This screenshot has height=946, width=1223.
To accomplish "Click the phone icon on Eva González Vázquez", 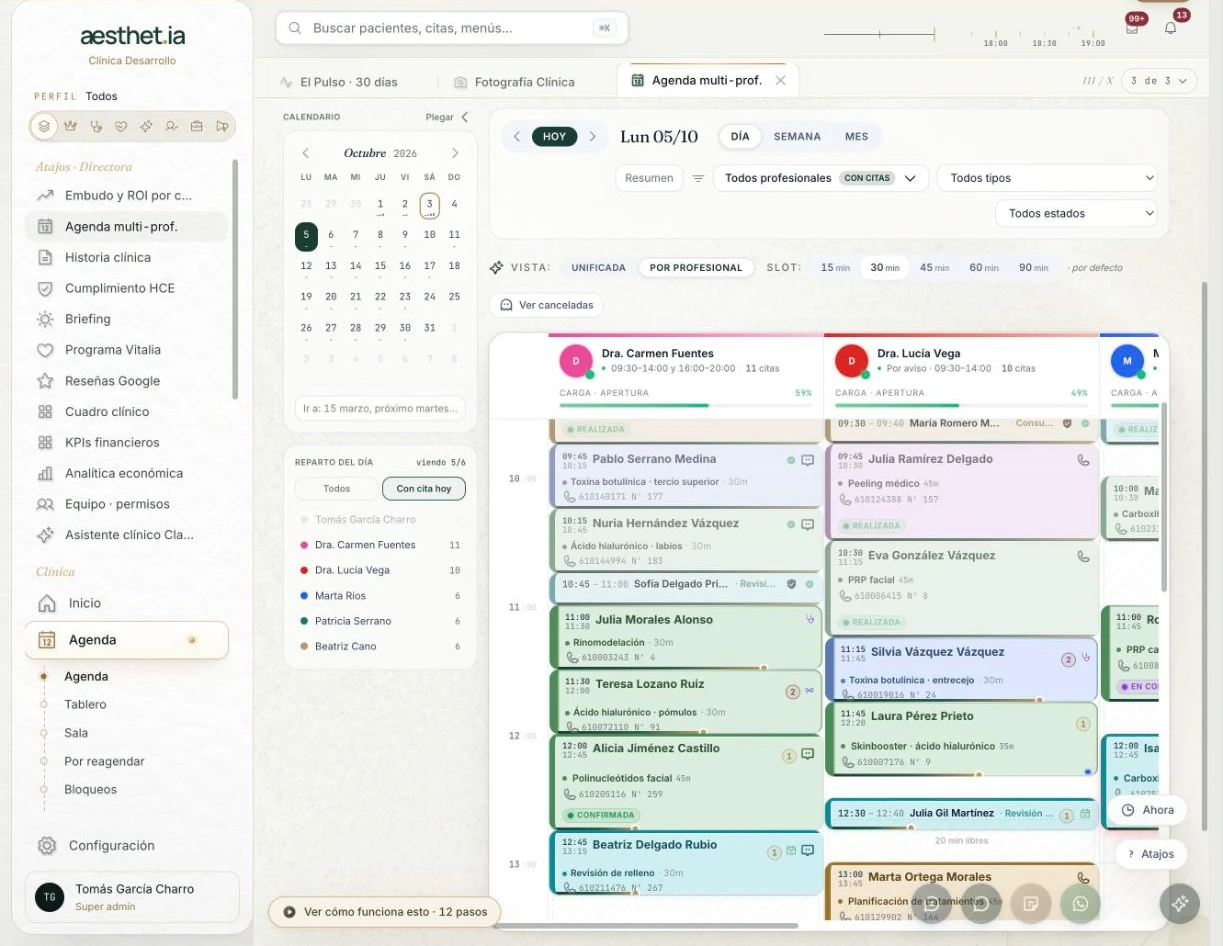I will coord(1083,556).
